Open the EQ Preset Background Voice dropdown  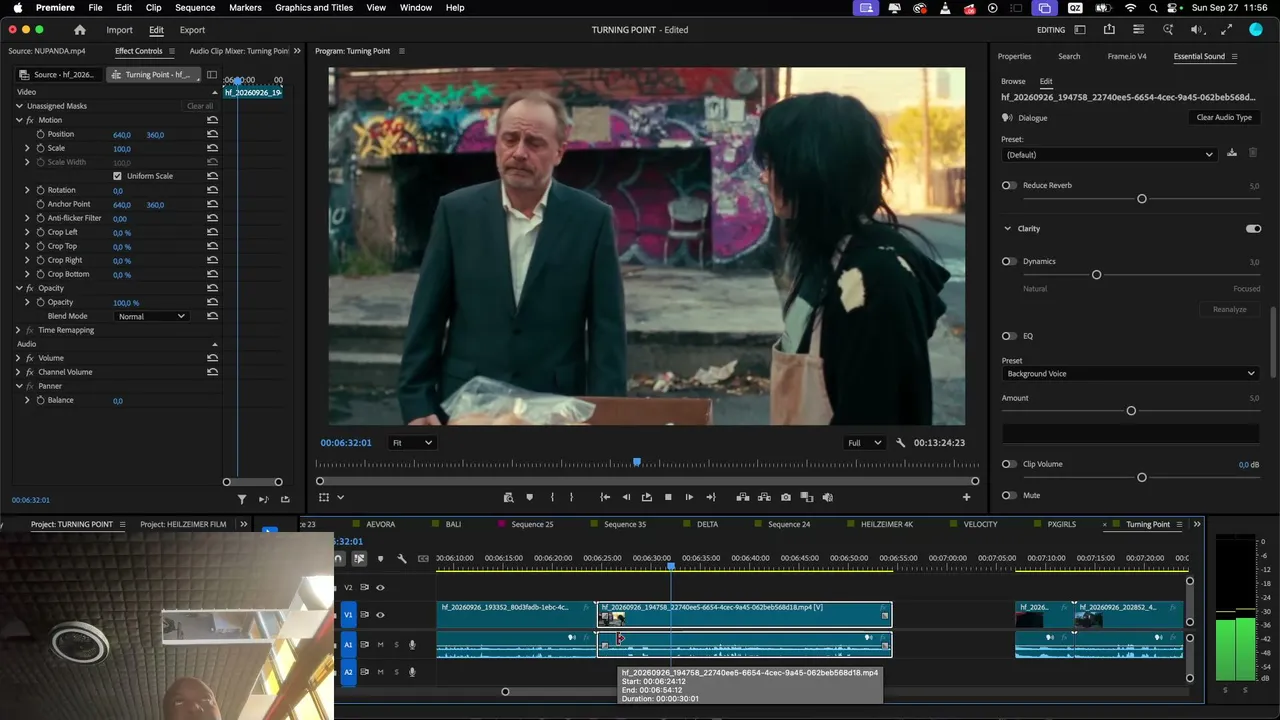pyautogui.click(x=1130, y=374)
